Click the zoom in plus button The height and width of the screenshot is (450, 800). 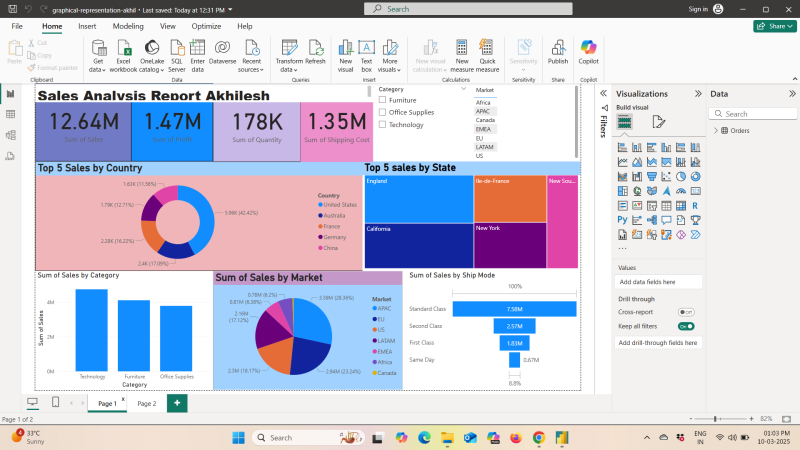(751, 419)
